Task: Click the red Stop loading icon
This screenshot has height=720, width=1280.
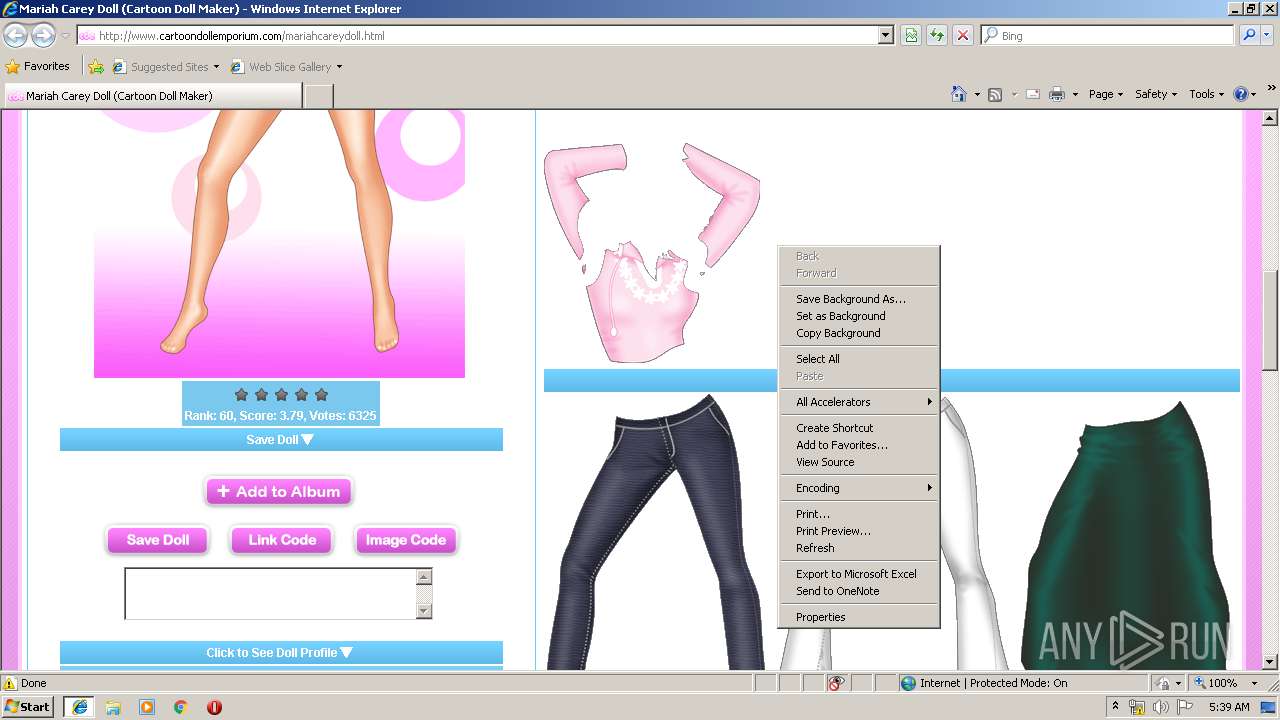Action: click(x=962, y=35)
